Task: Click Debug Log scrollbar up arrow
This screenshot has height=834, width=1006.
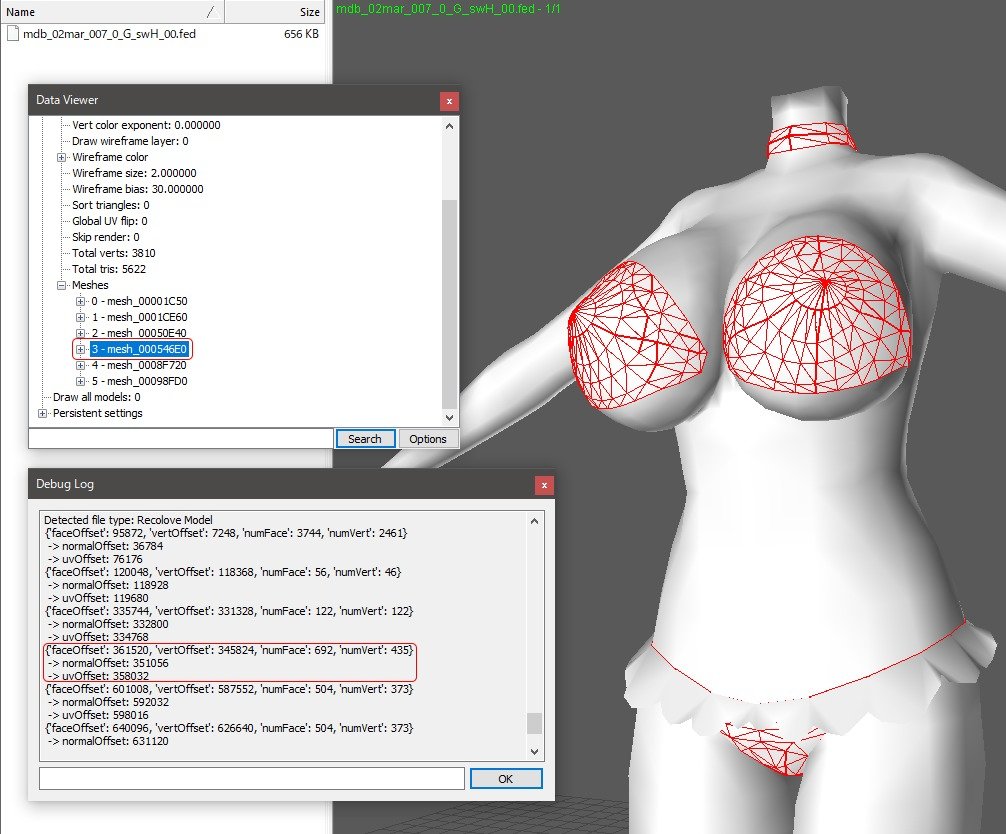Action: click(x=534, y=522)
